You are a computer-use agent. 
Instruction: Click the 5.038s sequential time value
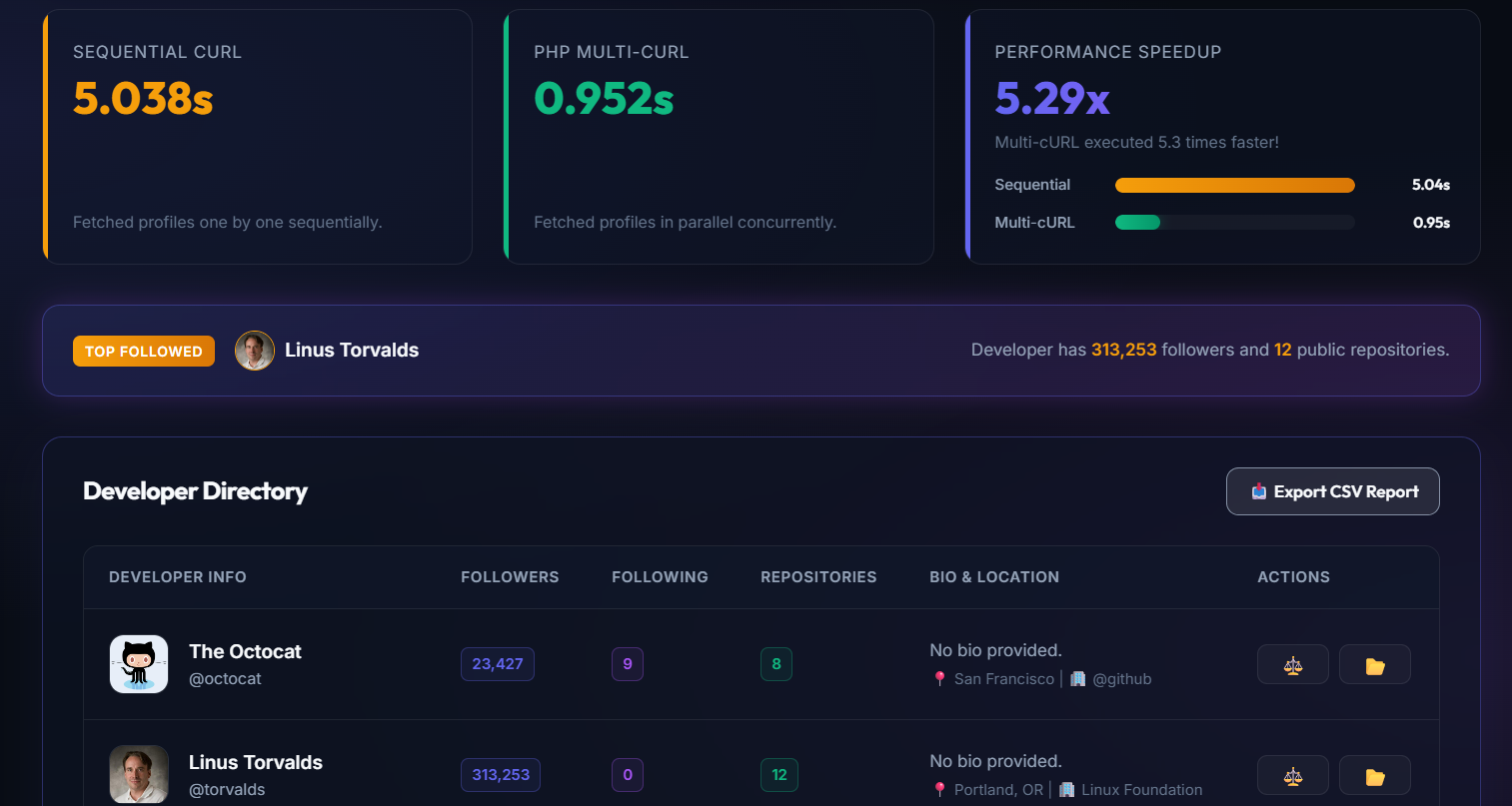pyautogui.click(x=143, y=98)
